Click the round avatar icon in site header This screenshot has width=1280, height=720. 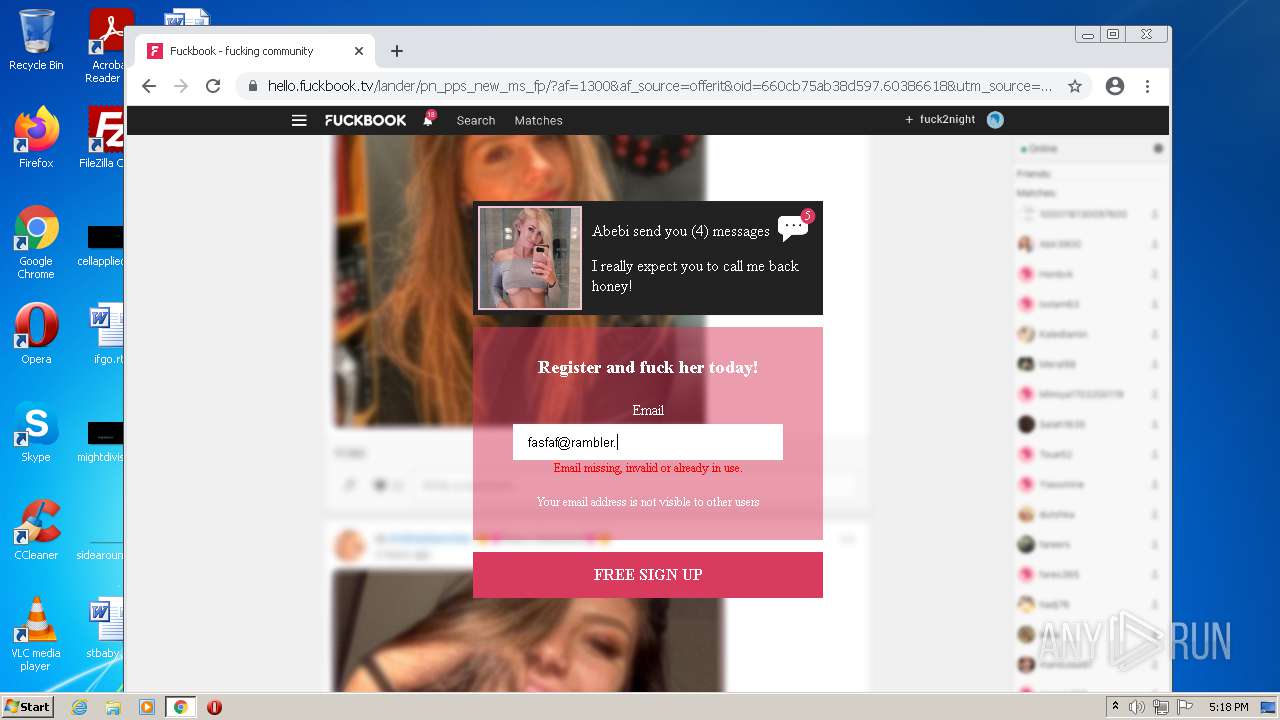pos(995,120)
